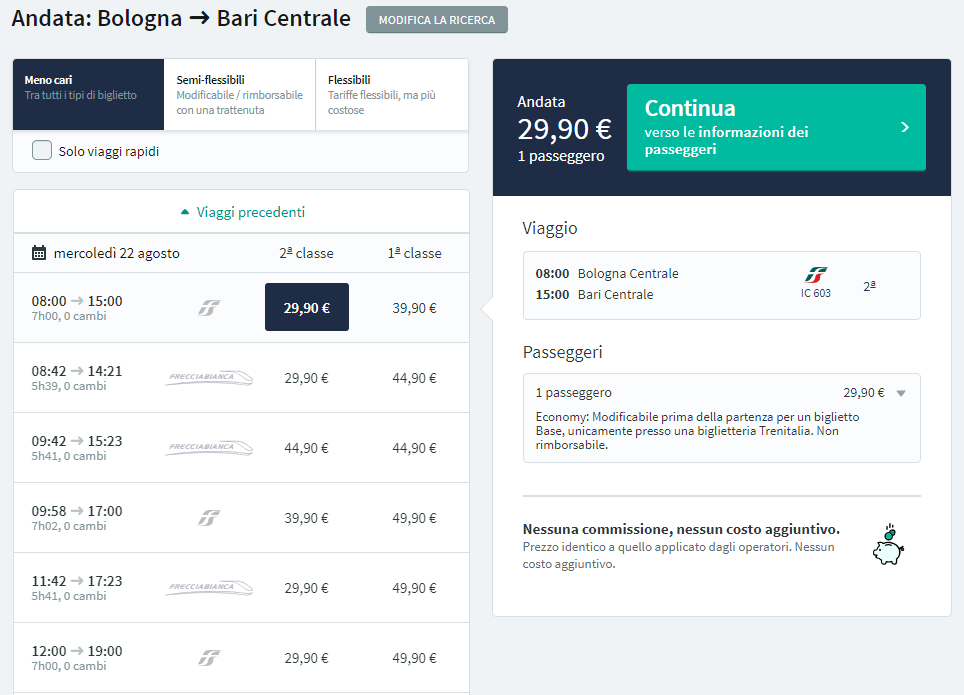The width and height of the screenshot is (964, 695).
Task: Click the Modifica la ricerca button
Action: point(437,20)
